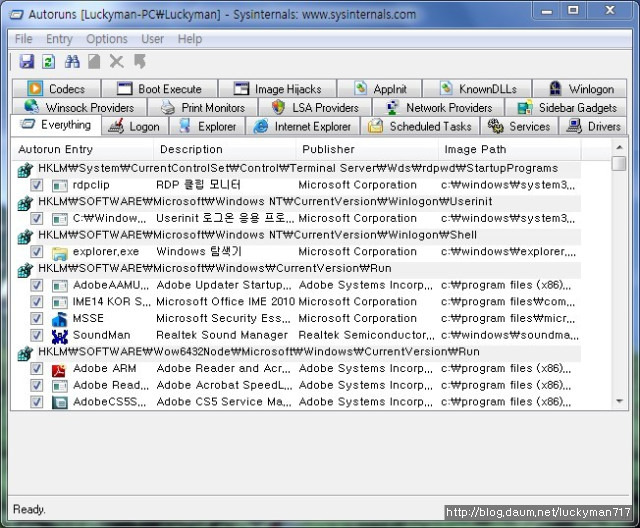Screen dimensions: 640x528
Task: Click the rdpclip entry icon
Action: [60, 186]
